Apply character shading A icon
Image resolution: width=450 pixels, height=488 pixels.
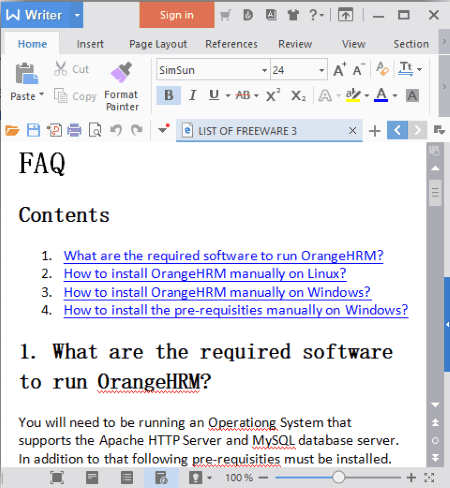[x=412, y=96]
